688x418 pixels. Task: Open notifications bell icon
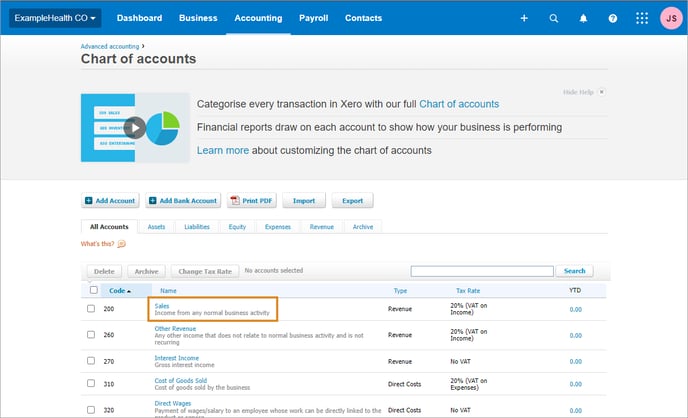[583, 18]
